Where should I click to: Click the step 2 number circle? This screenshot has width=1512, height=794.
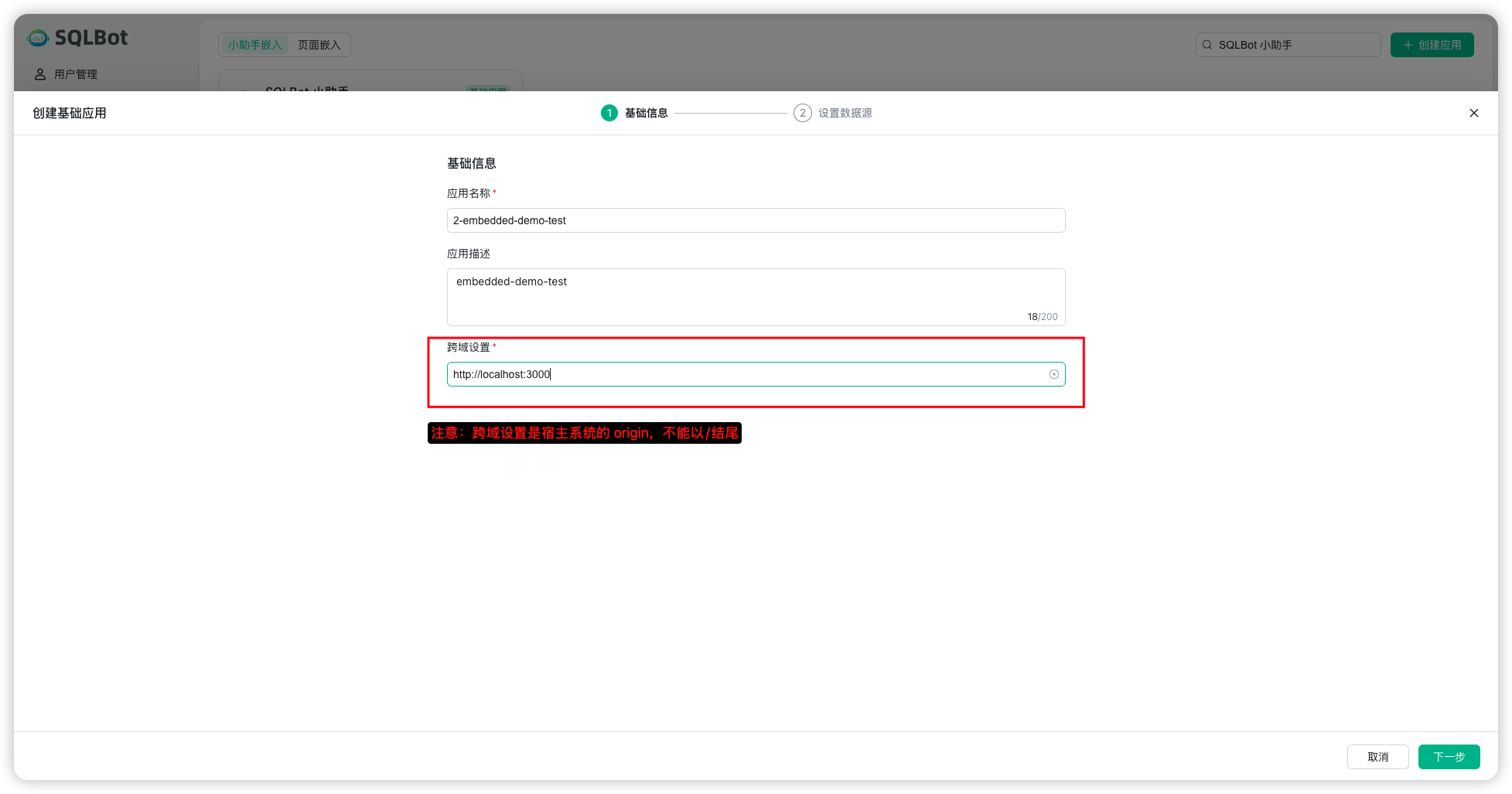tap(802, 113)
